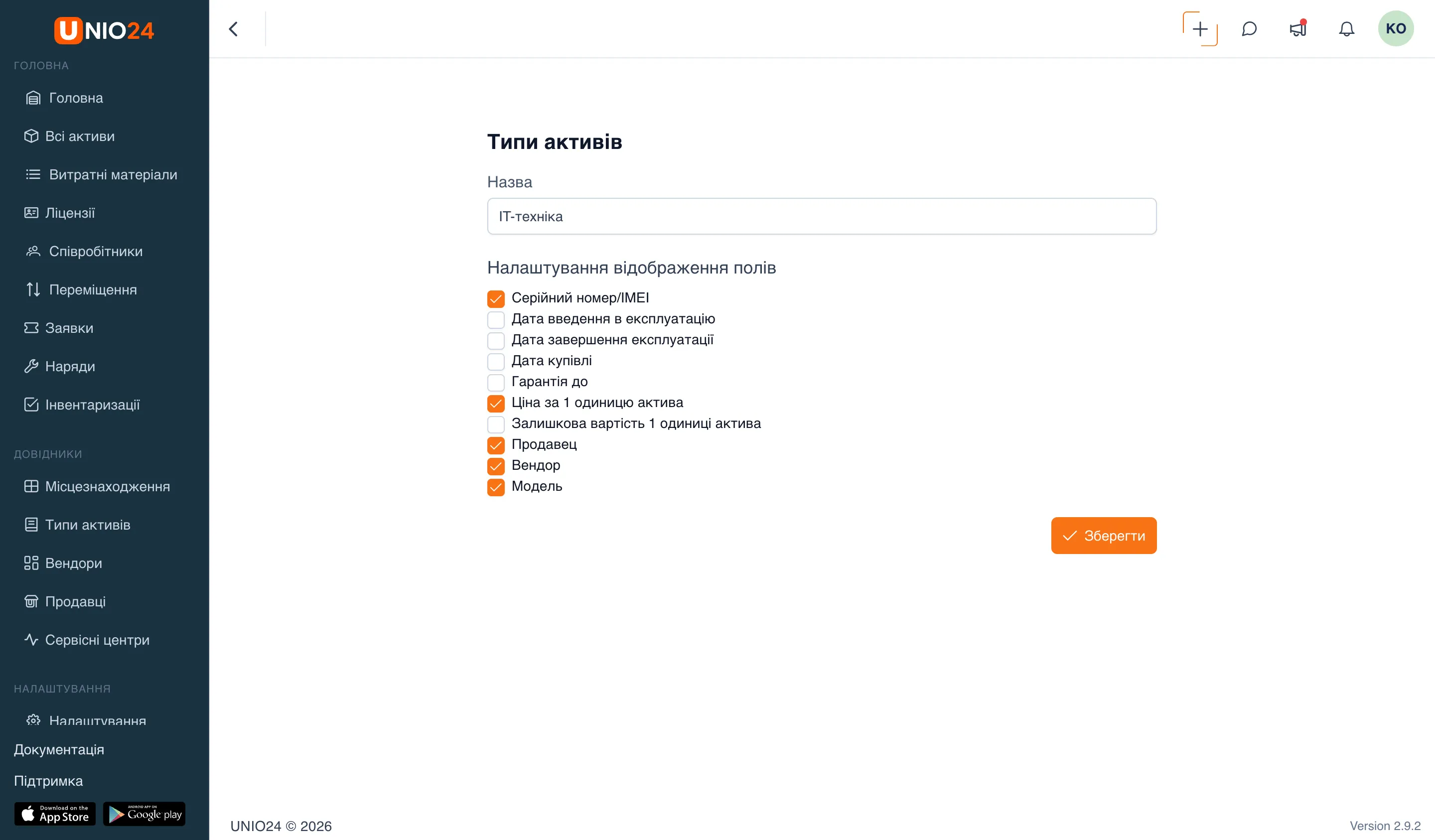
Task: Click the Назва input field
Action: [822, 216]
